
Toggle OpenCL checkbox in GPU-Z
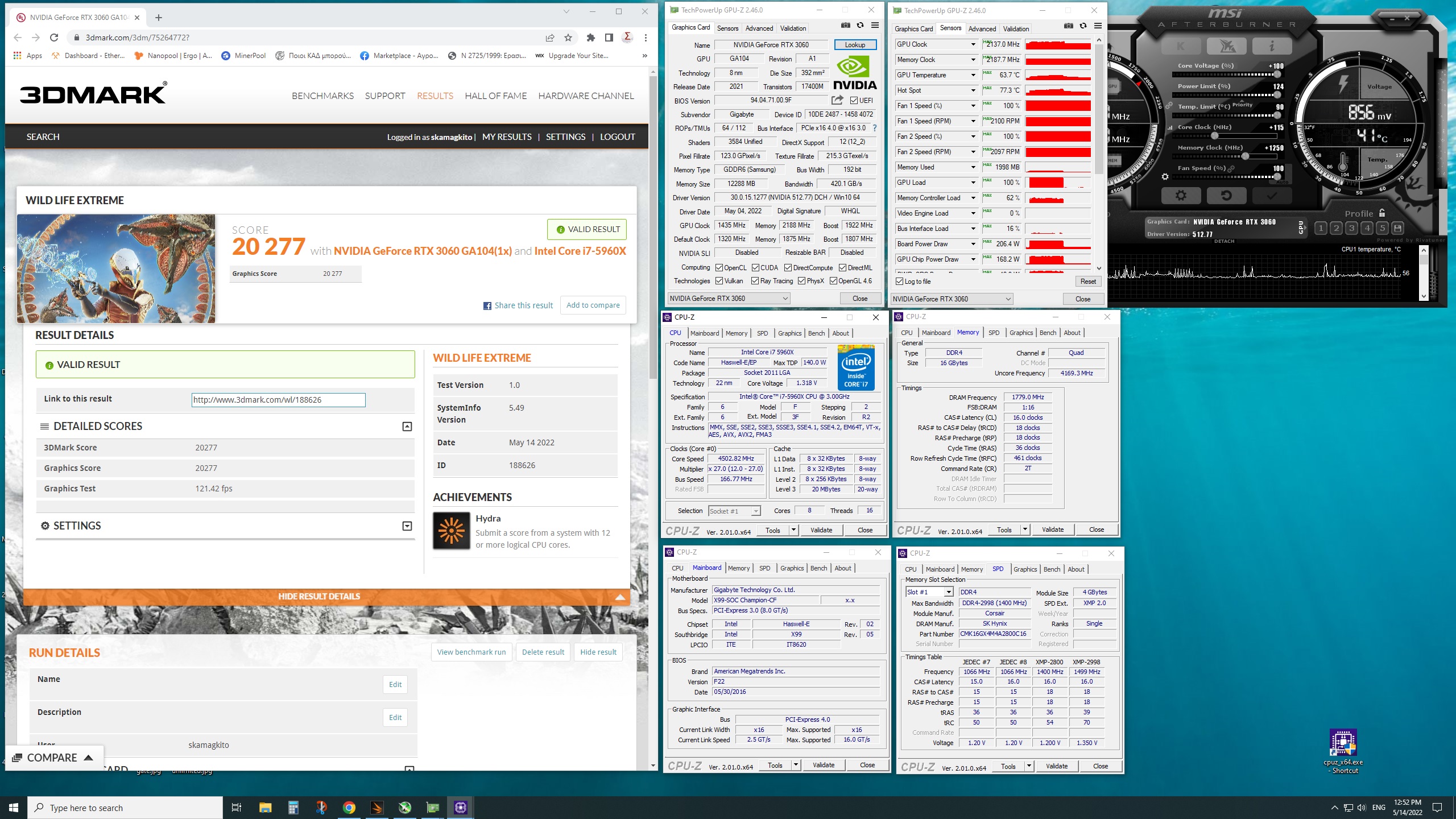(x=719, y=268)
